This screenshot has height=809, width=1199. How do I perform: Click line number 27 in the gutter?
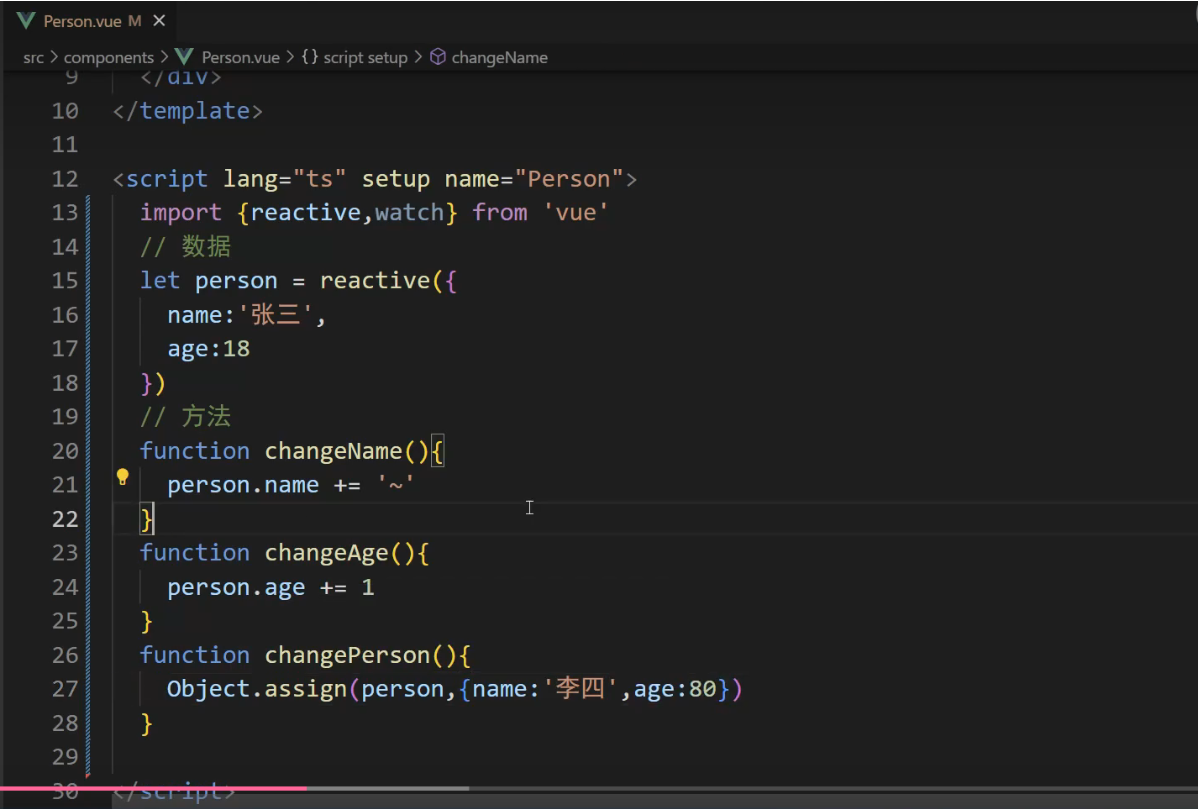pos(65,689)
